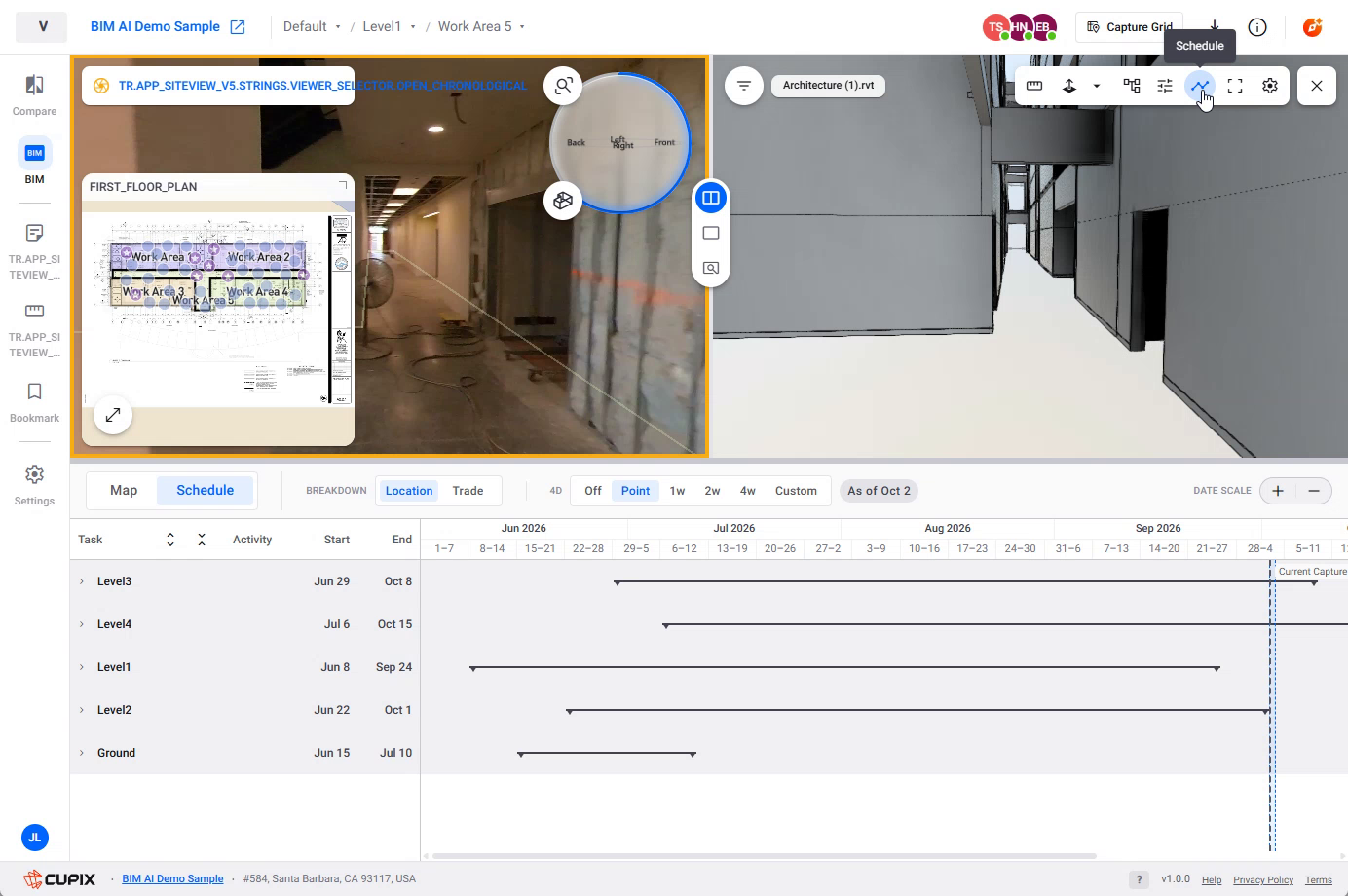This screenshot has width=1348, height=896.
Task: Expand the floor plan minimap with arrow icon
Action: point(113,415)
